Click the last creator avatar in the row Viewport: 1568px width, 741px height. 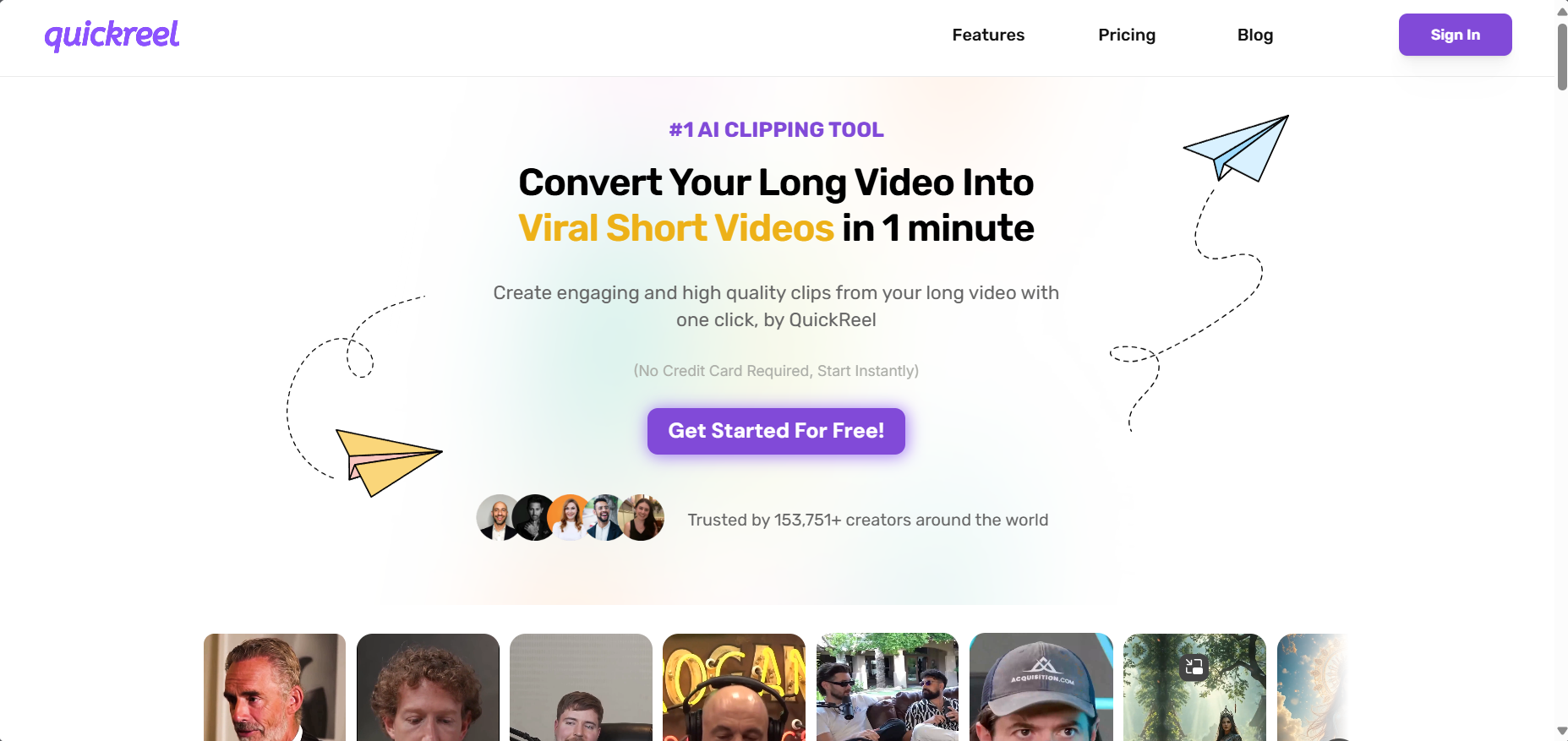(642, 518)
